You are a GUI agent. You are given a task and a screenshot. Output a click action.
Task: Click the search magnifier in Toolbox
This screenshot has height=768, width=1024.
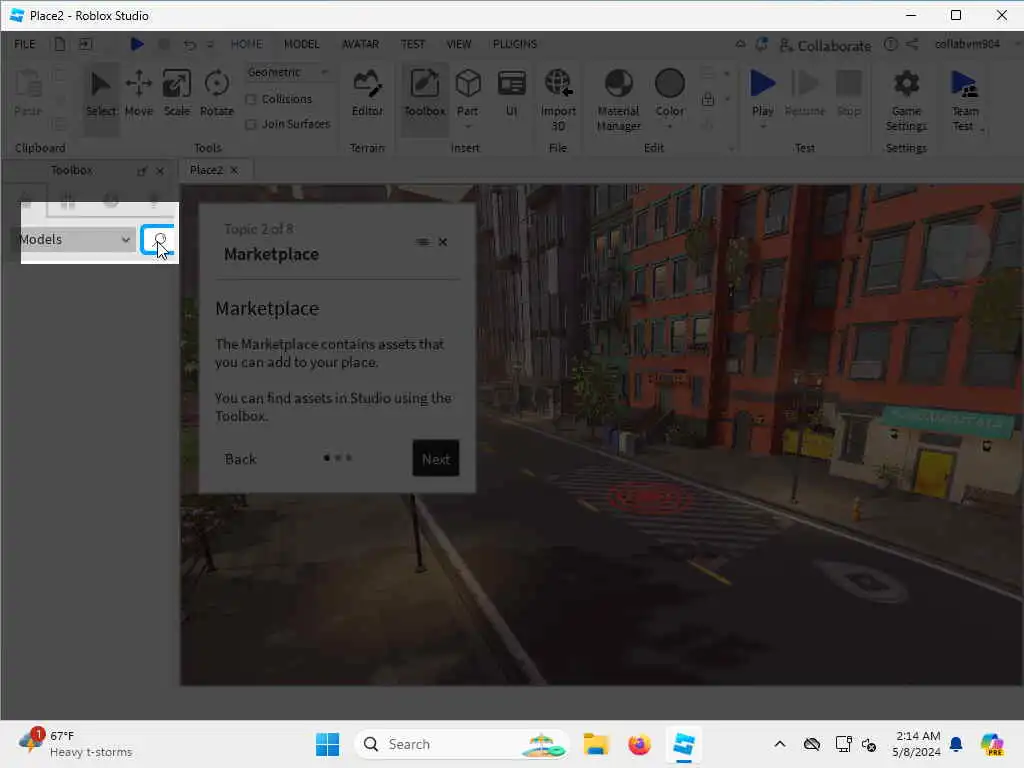coord(159,240)
